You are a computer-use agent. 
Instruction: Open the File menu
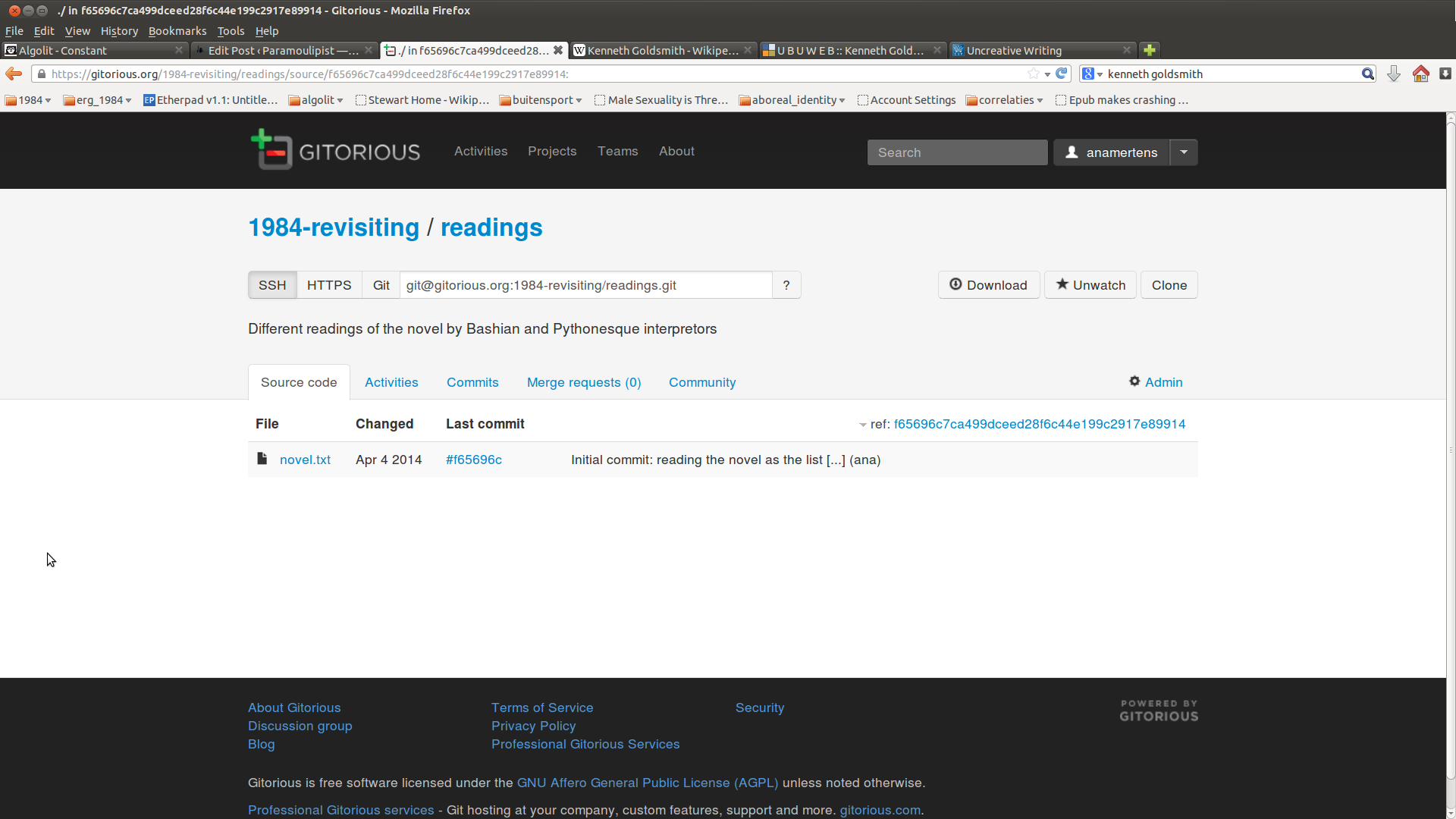pyautogui.click(x=14, y=31)
